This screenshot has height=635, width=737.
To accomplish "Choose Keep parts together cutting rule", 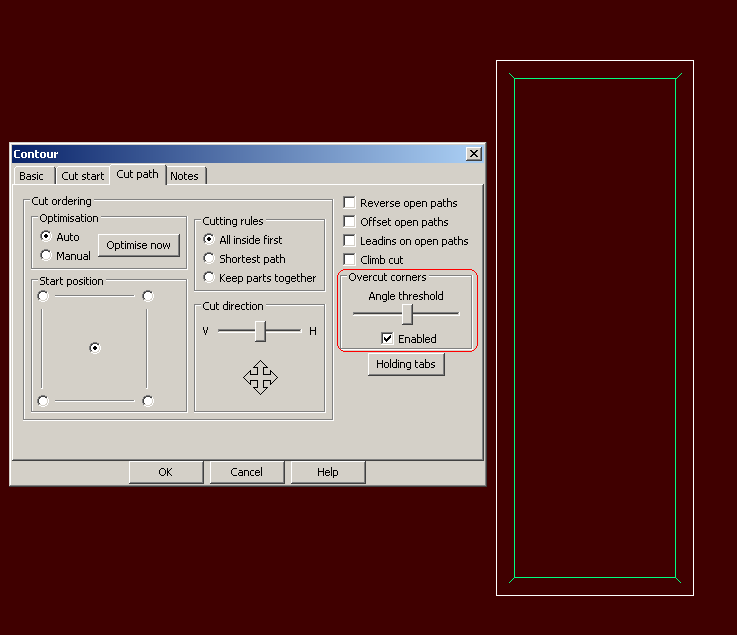I will 209,277.
